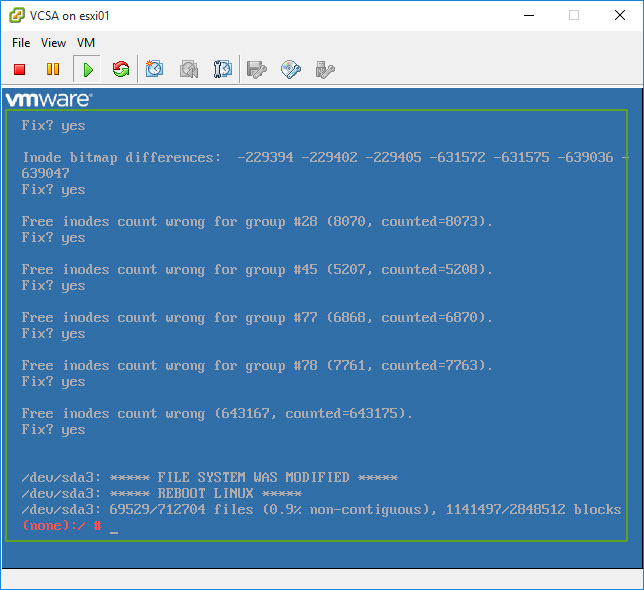
Task: Close the VCSA on esxi01 window
Action: [620, 15]
